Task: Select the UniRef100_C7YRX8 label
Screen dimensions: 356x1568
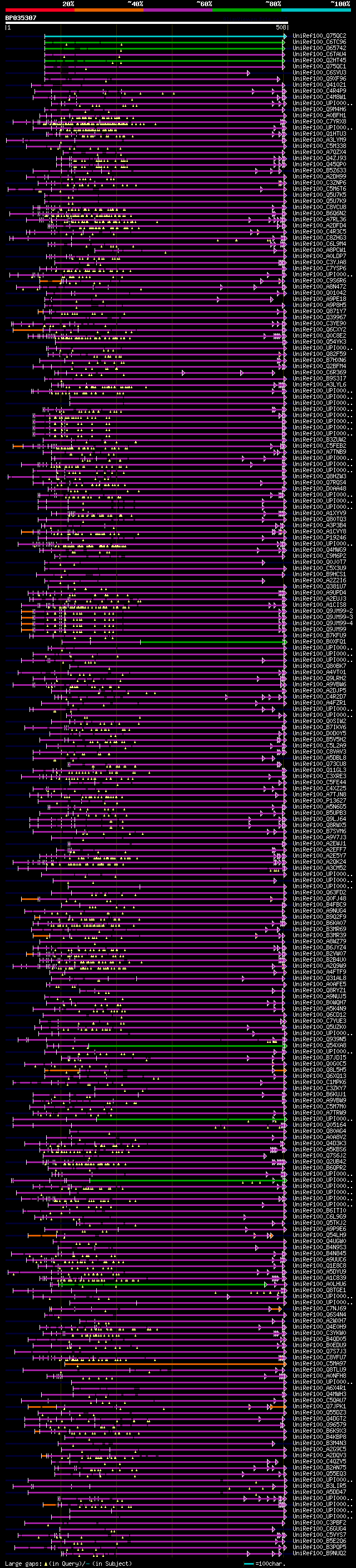Action: tap(319, 122)
